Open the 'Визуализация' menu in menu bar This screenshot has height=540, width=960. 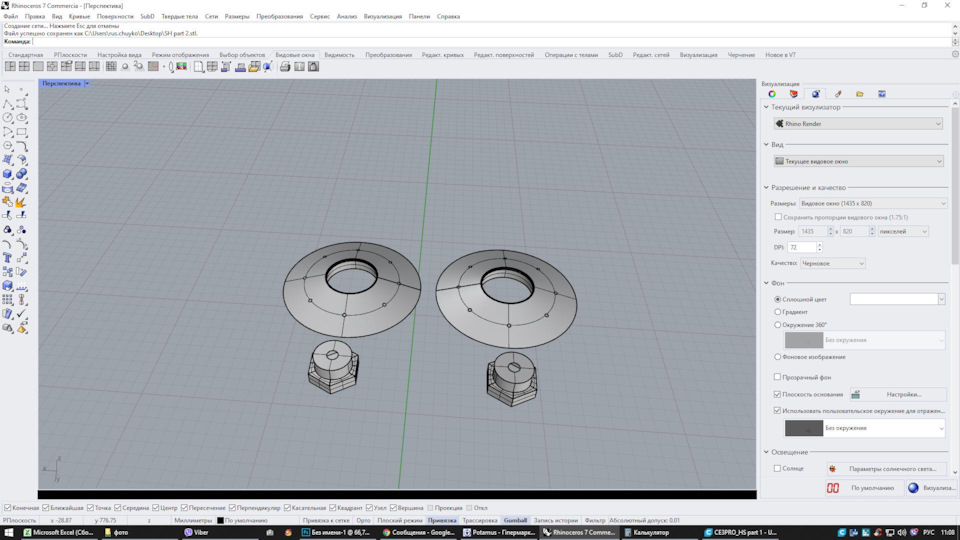(x=383, y=17)
